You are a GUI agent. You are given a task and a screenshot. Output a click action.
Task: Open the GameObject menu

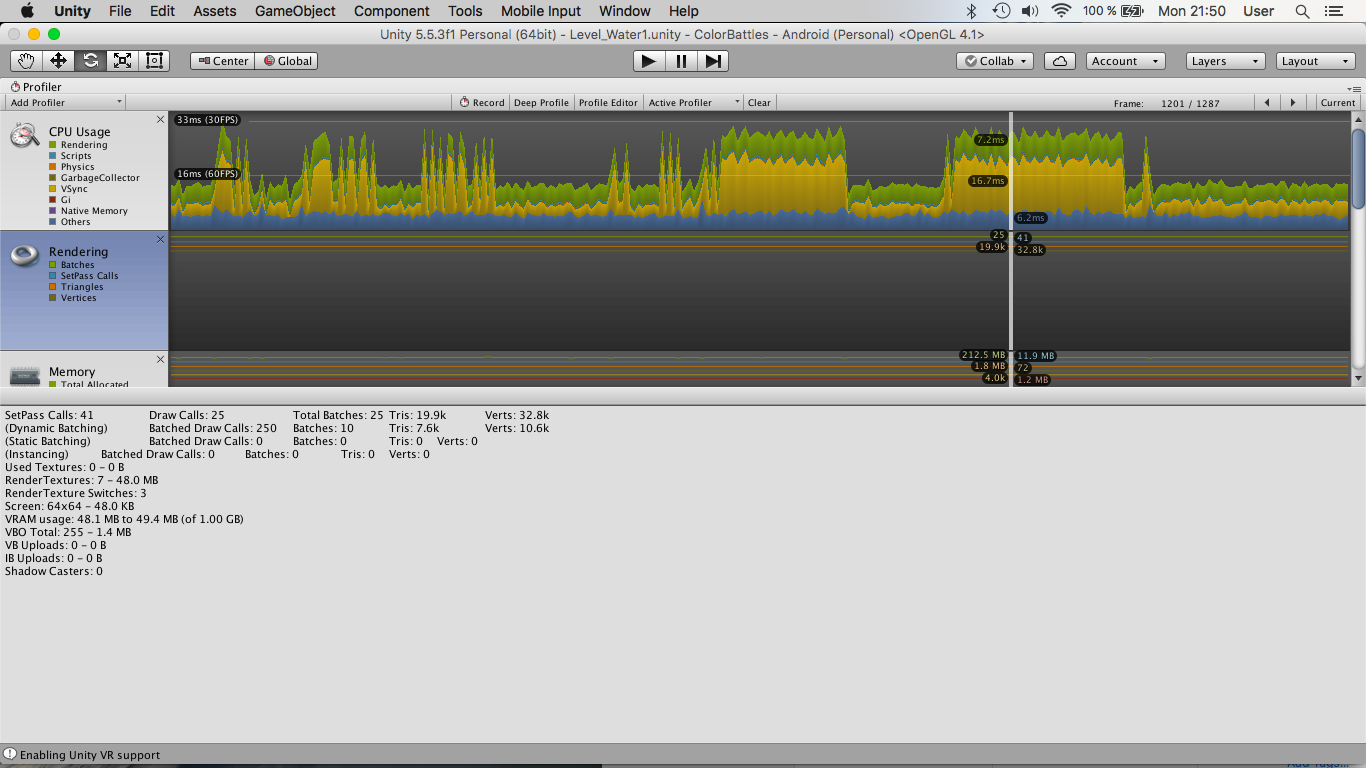click(293, 11)
